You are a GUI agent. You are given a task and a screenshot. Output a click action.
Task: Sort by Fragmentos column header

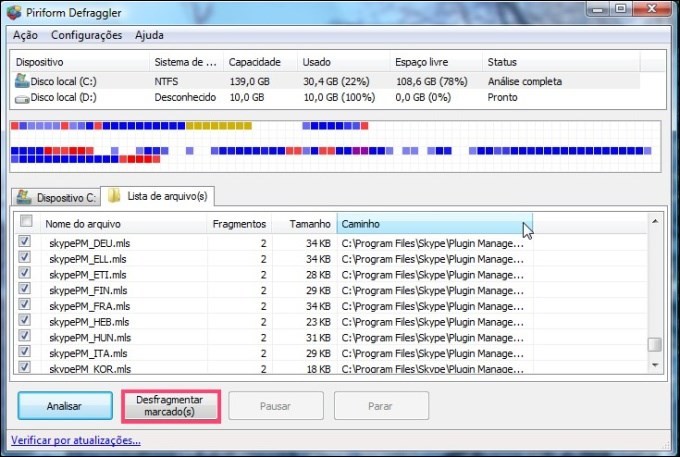tap(239, 224)
